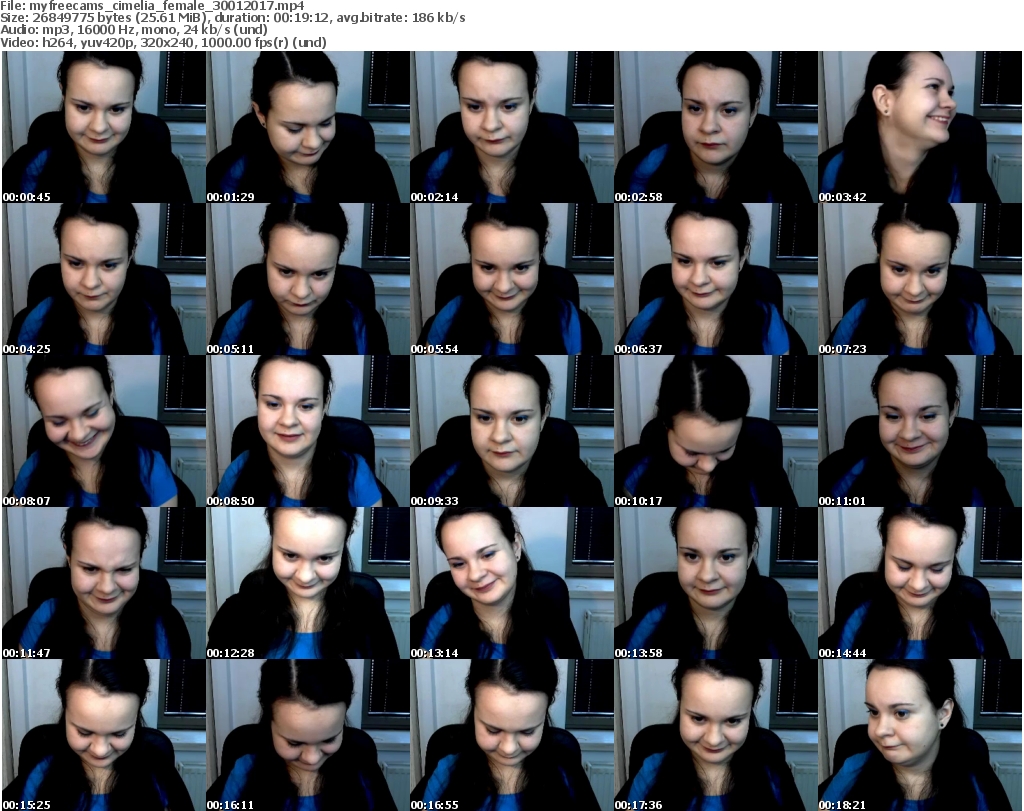This screenshot has height=811, width=1024.
Task: Select the thumbnail frame stamped 00:16:55
Action: pyautogui.click(x=511, y=735)
